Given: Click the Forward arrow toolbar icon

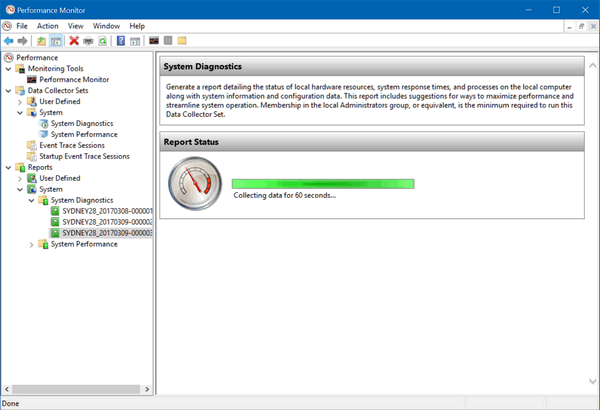Looking at the screenshot, I should point(23,41).
